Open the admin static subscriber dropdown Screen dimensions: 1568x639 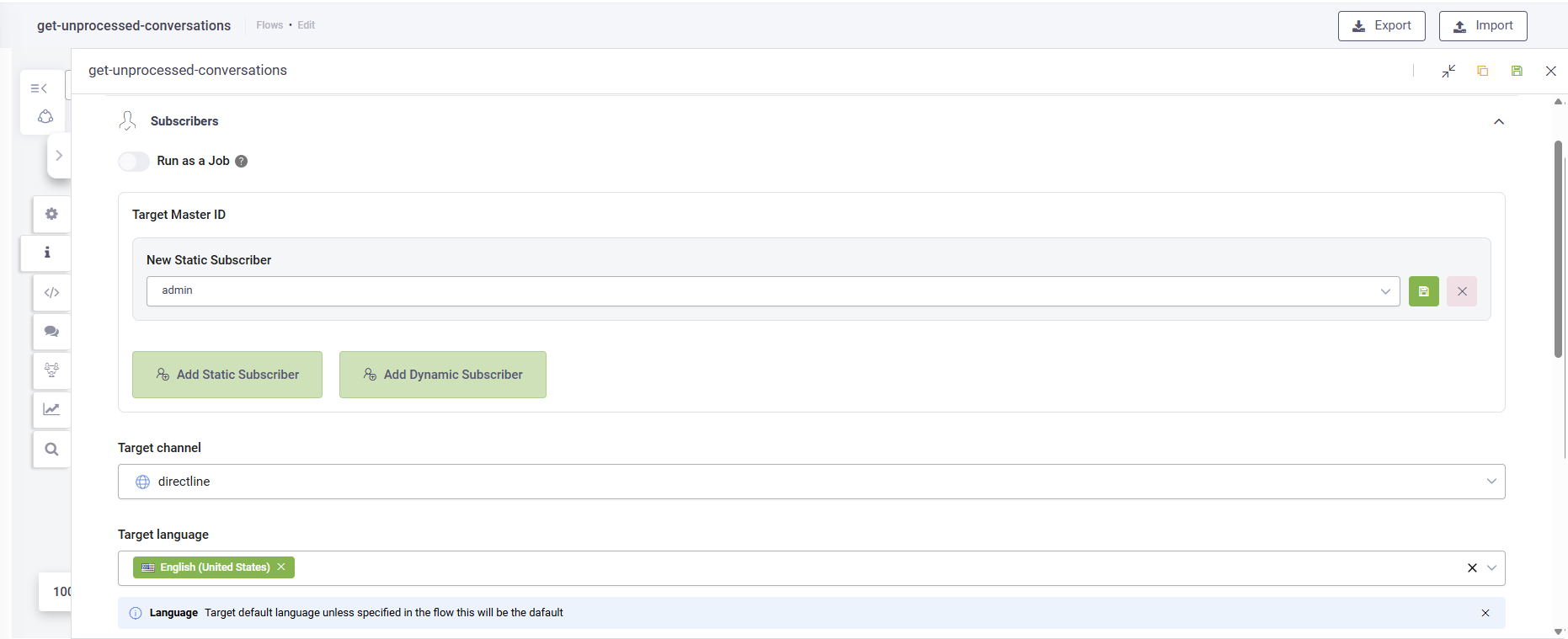773,291
